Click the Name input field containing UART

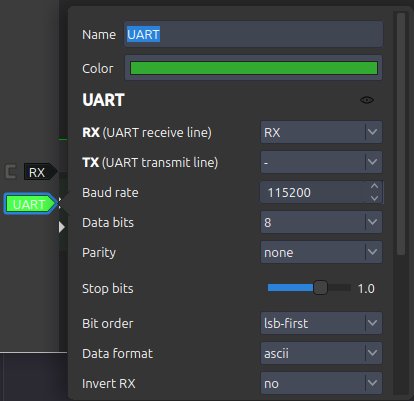point(253,34)
